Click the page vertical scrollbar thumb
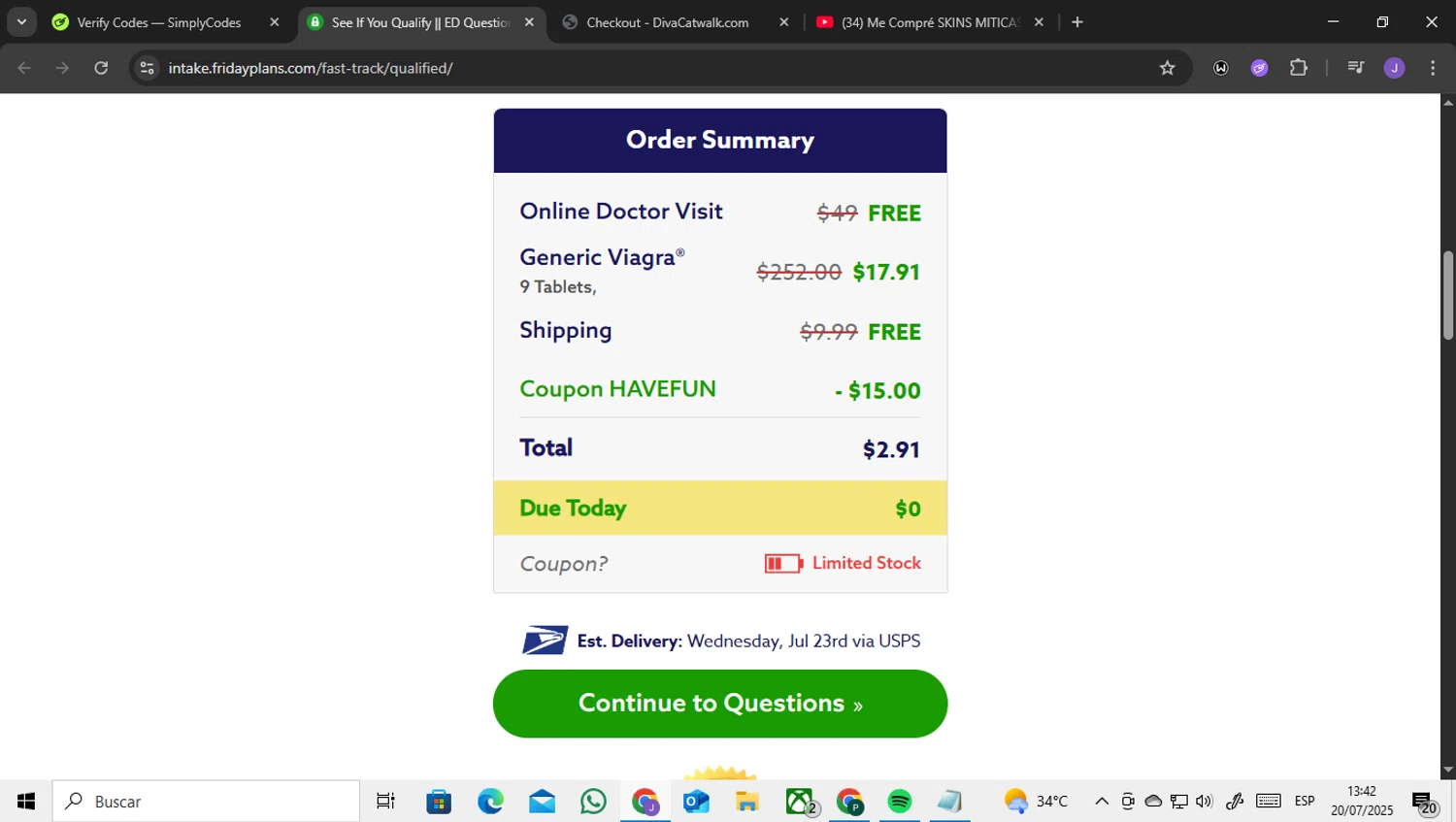1456x822 pixels. (x=1447, y=295)
